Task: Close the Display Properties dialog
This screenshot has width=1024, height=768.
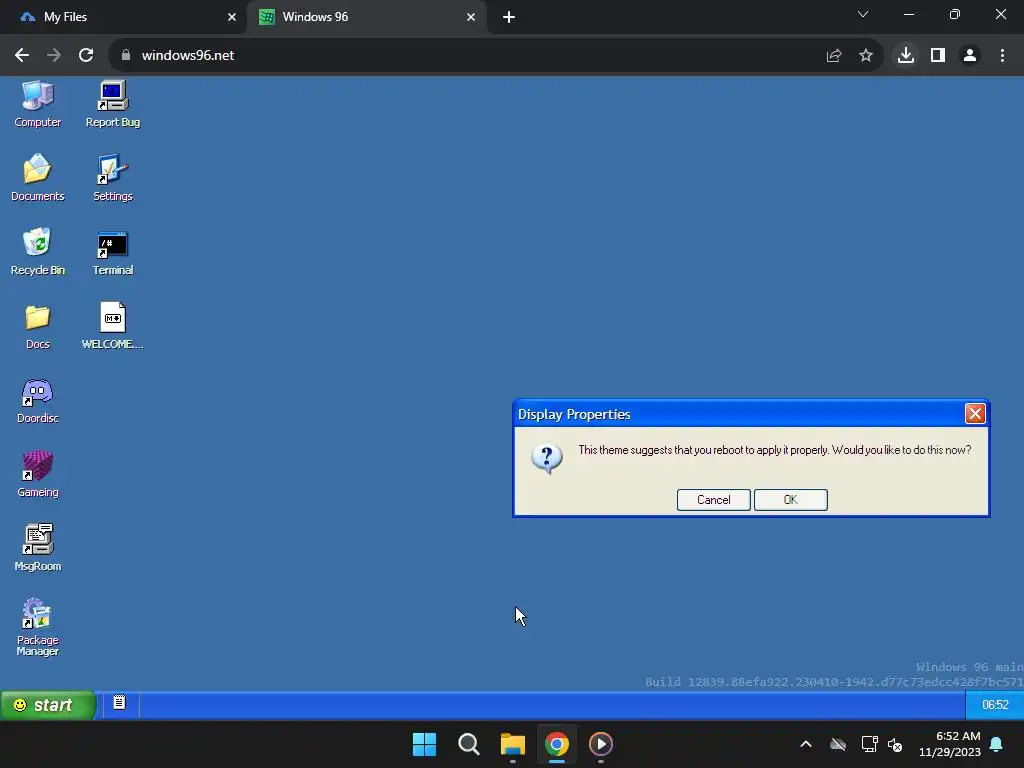Action: (x=974, y=413)
